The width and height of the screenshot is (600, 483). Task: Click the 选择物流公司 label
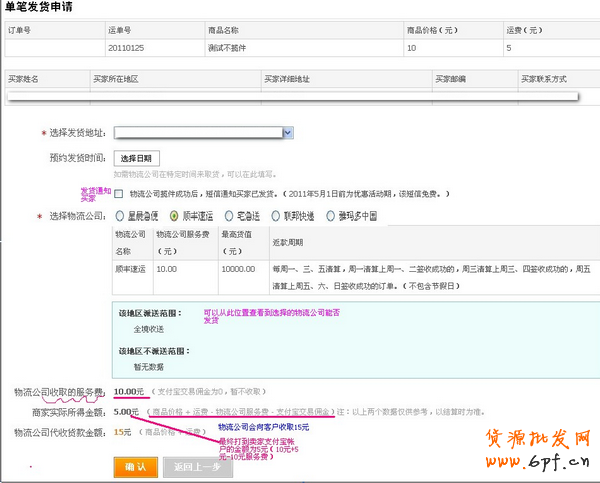pyautogui.click(x=78, y=216)
